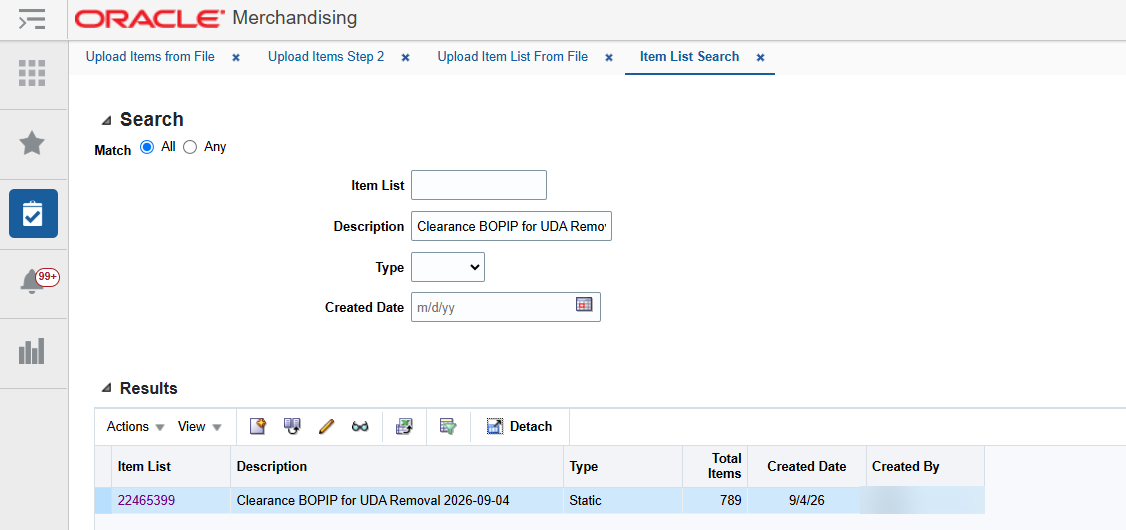Click the Create item list icon
1126x530 pixels.
pos(258,427)
